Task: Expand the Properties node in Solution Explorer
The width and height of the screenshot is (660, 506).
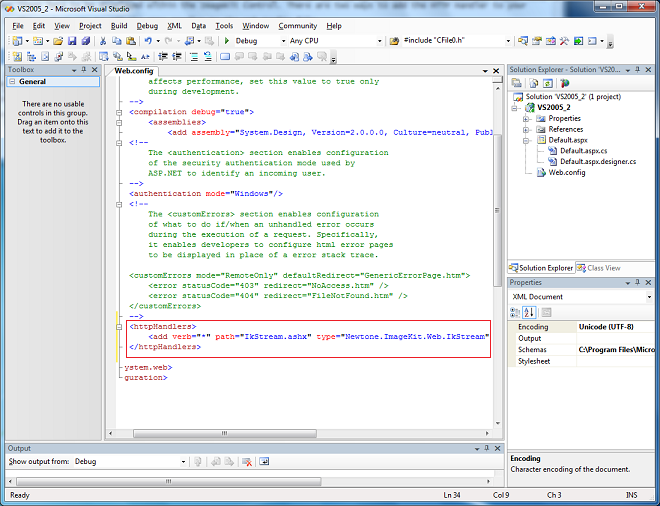Action: 526,119
